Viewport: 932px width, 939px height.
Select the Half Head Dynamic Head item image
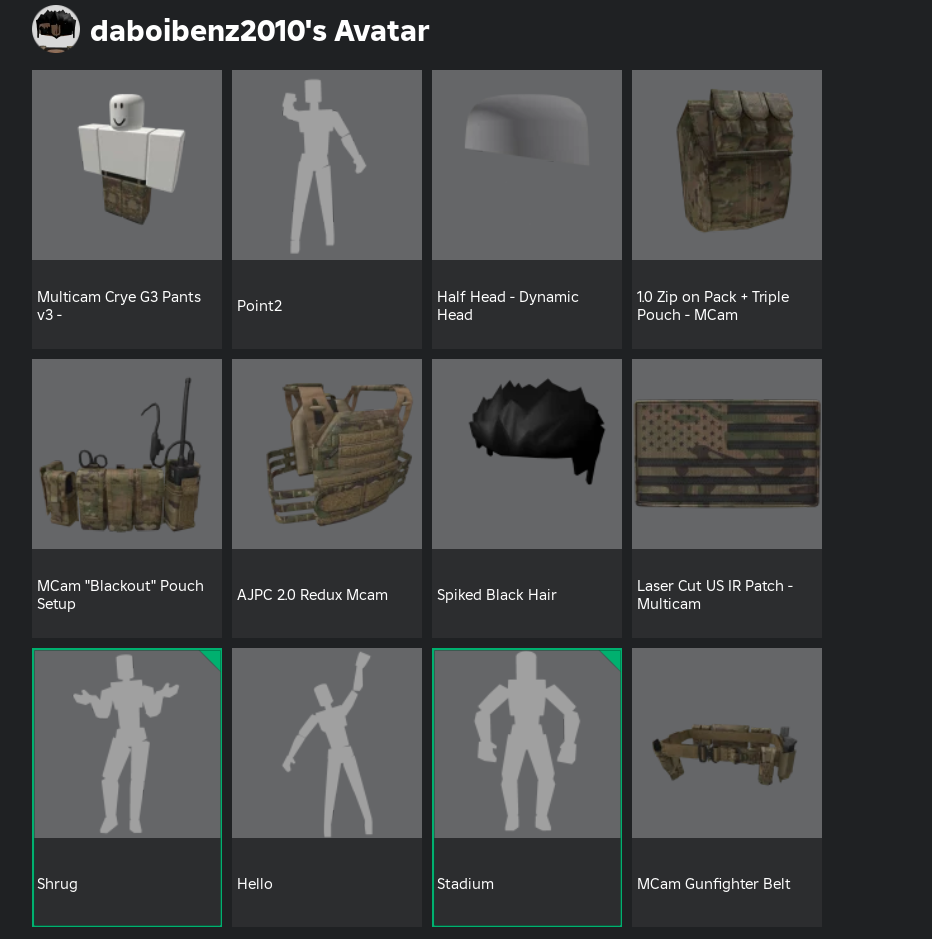527,165
